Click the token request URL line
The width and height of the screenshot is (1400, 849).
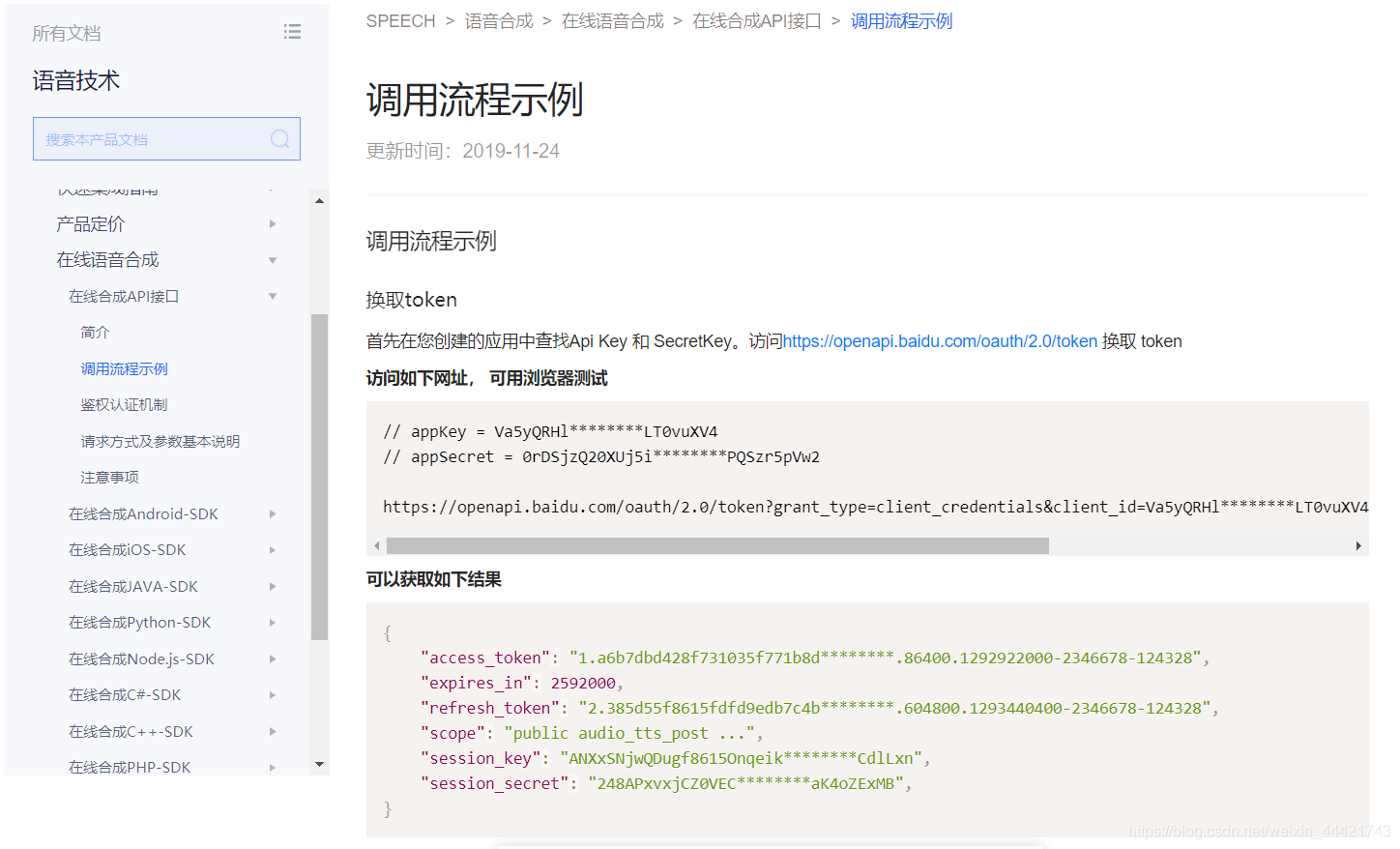(875, 508)
